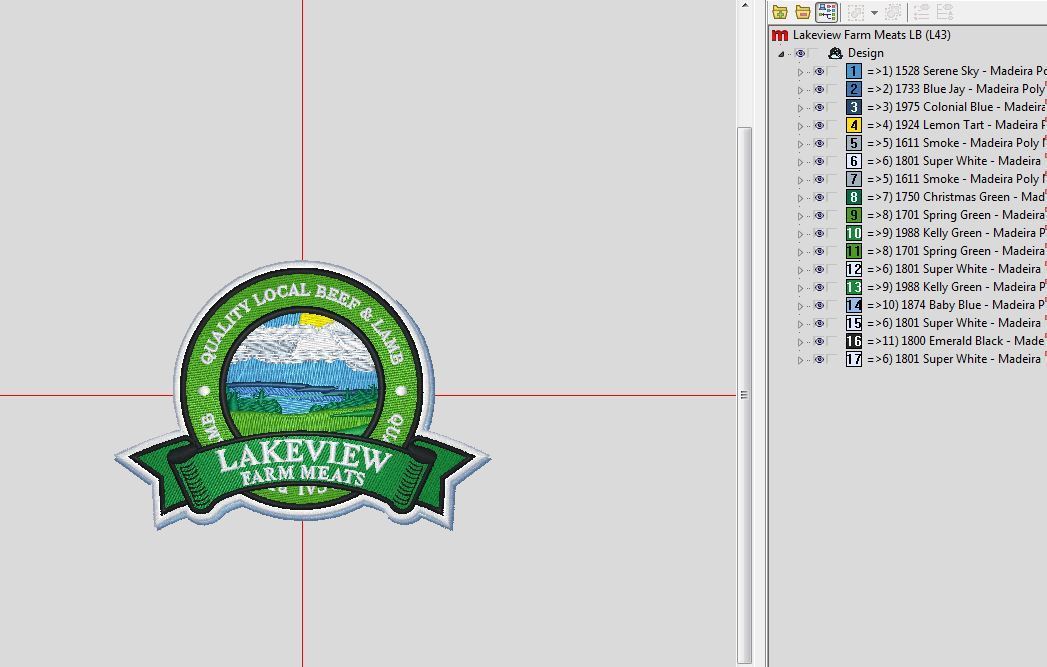Select '1924 Lemon Tart' thread row
The width and height of the screenshot is (1047, 667).
tap(956, 125)
